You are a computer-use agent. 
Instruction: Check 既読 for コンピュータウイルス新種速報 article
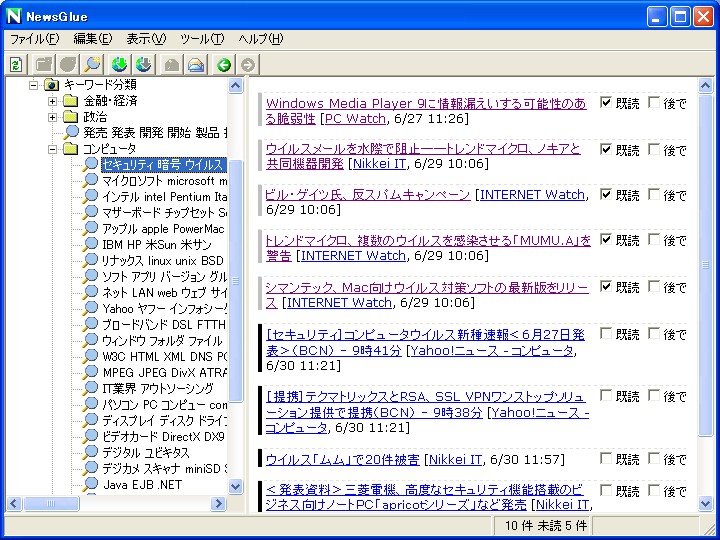(606, 333)
